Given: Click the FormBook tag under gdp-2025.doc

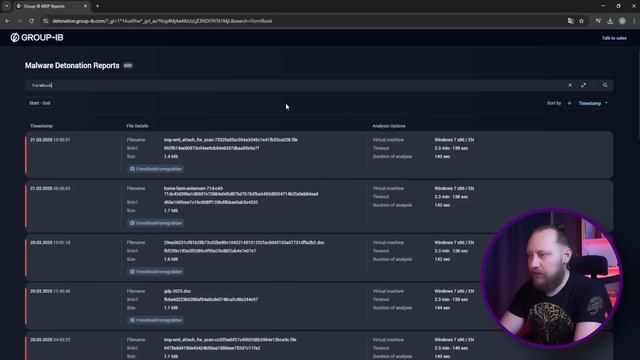Looking at the screenshot, I should click(156, 320).
